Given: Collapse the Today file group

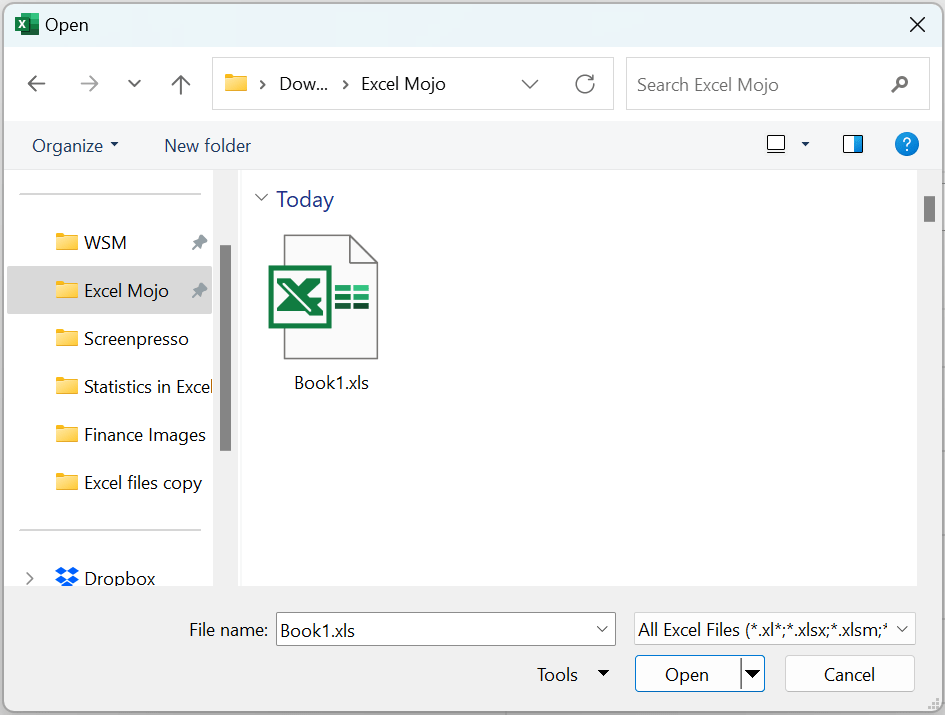Looking at the screenshot, I should pos(261,199).
